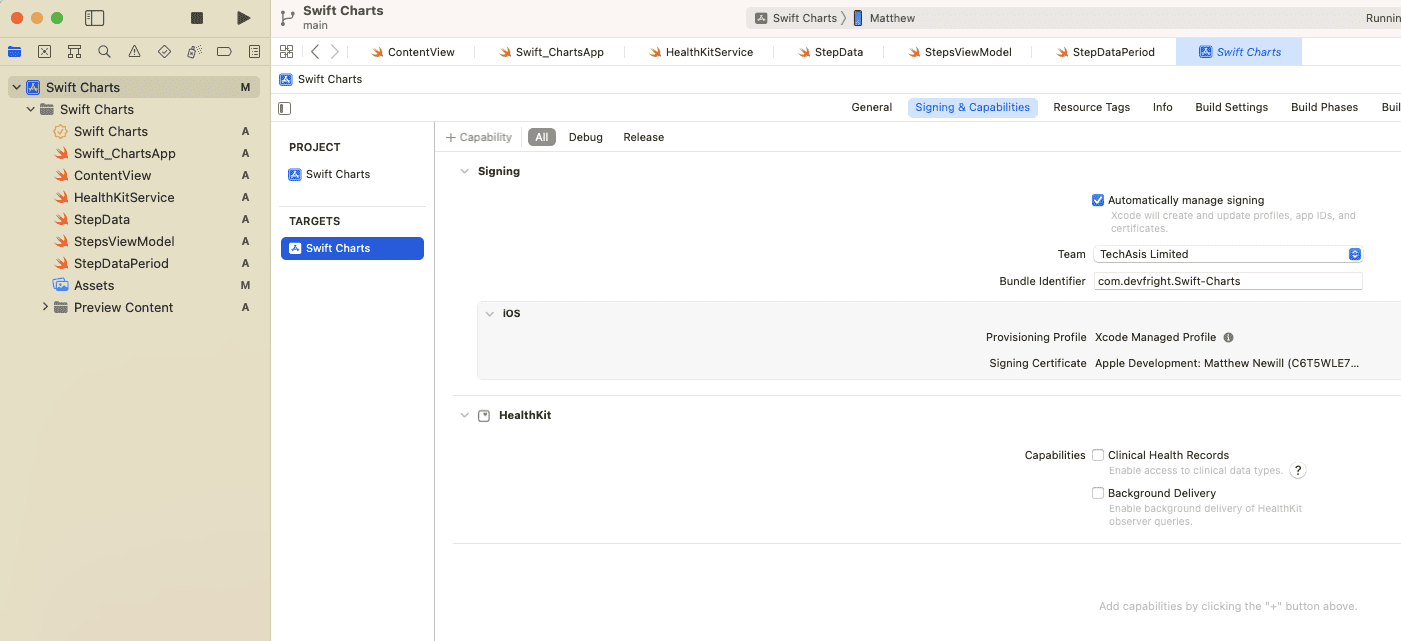The height and width of the screenshot is (641, 1401).
Task: Open the Source Control navigator icon
Action: click(x=44, y=52)
